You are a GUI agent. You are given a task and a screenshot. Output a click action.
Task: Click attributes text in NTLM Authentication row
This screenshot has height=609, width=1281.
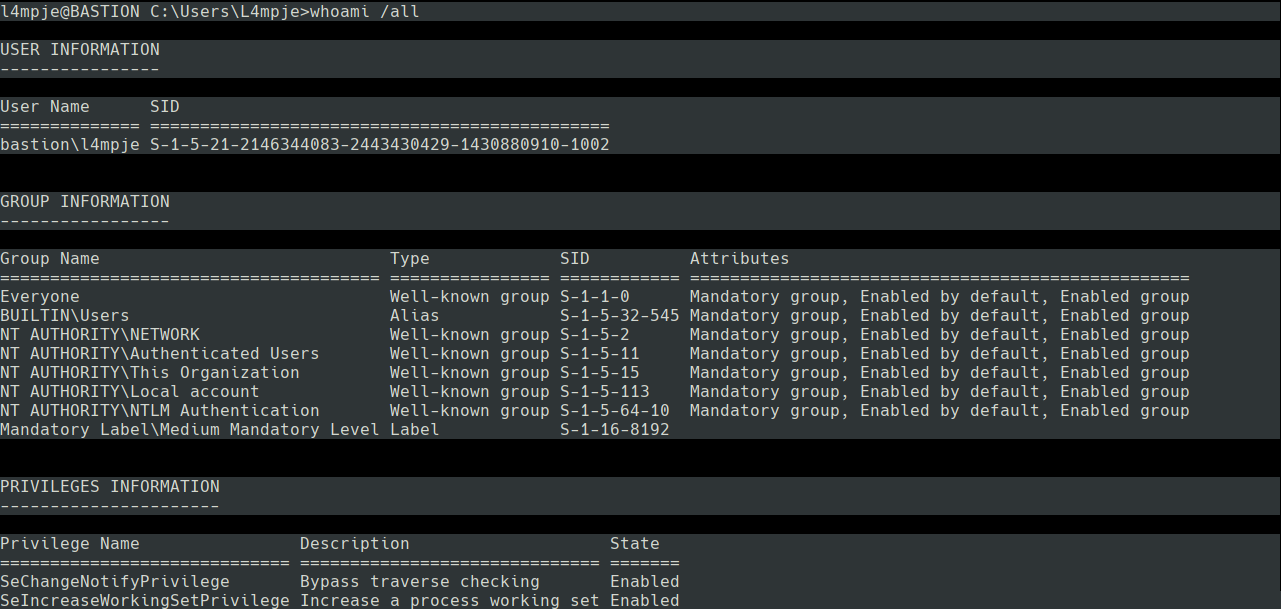(940, 411)
